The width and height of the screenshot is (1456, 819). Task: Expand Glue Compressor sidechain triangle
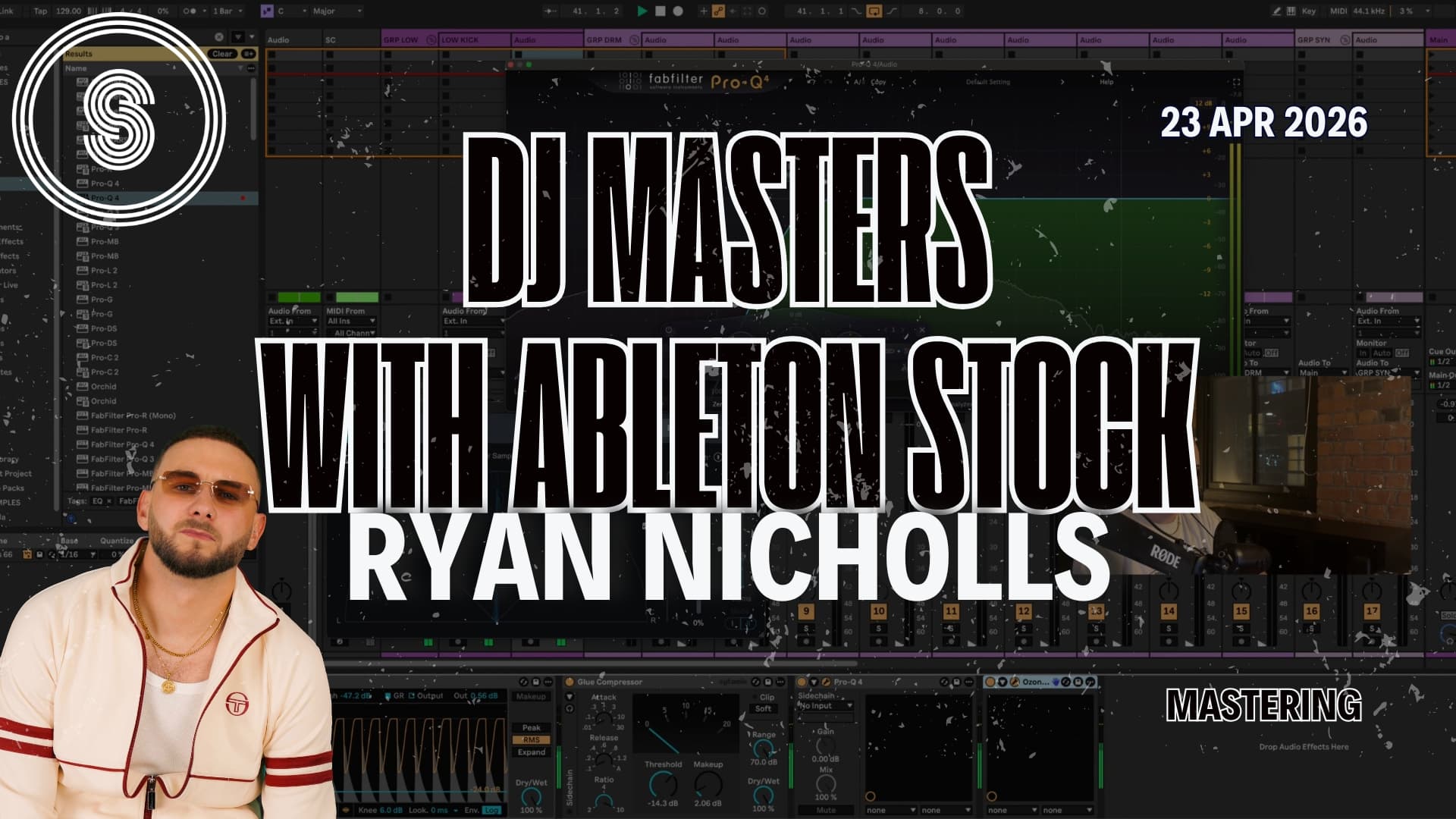click(570, 695)
